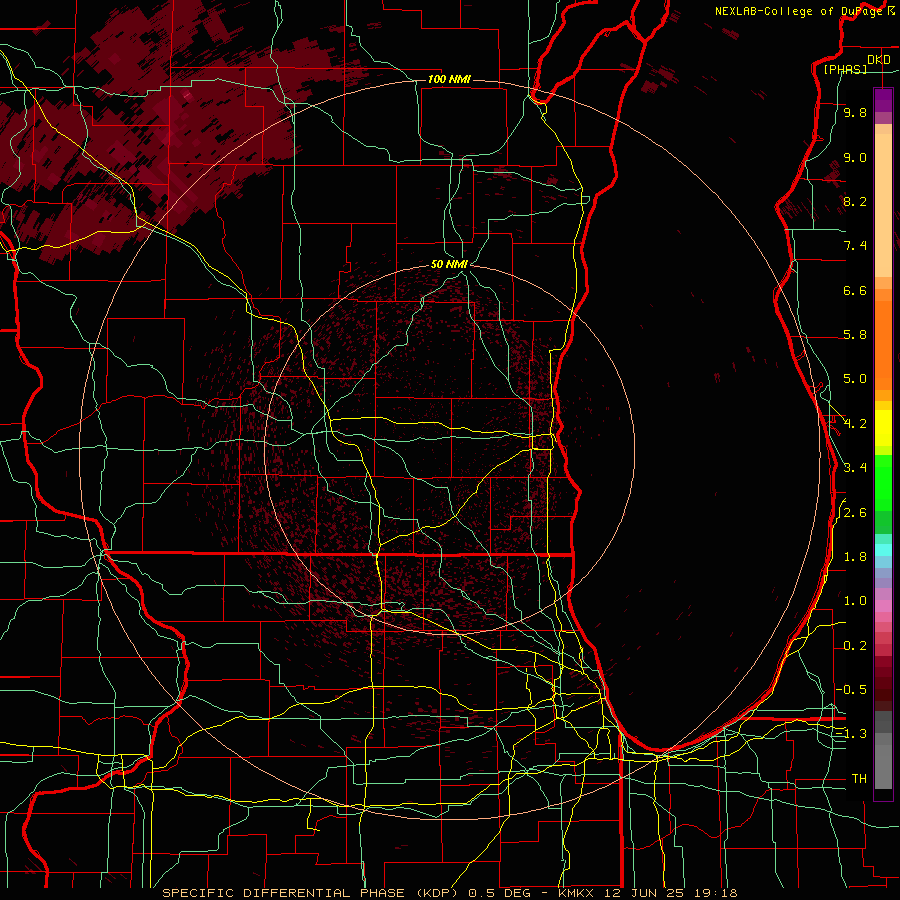Click the 7.4 scale value
900x900 pixels.
pos(855,246)
